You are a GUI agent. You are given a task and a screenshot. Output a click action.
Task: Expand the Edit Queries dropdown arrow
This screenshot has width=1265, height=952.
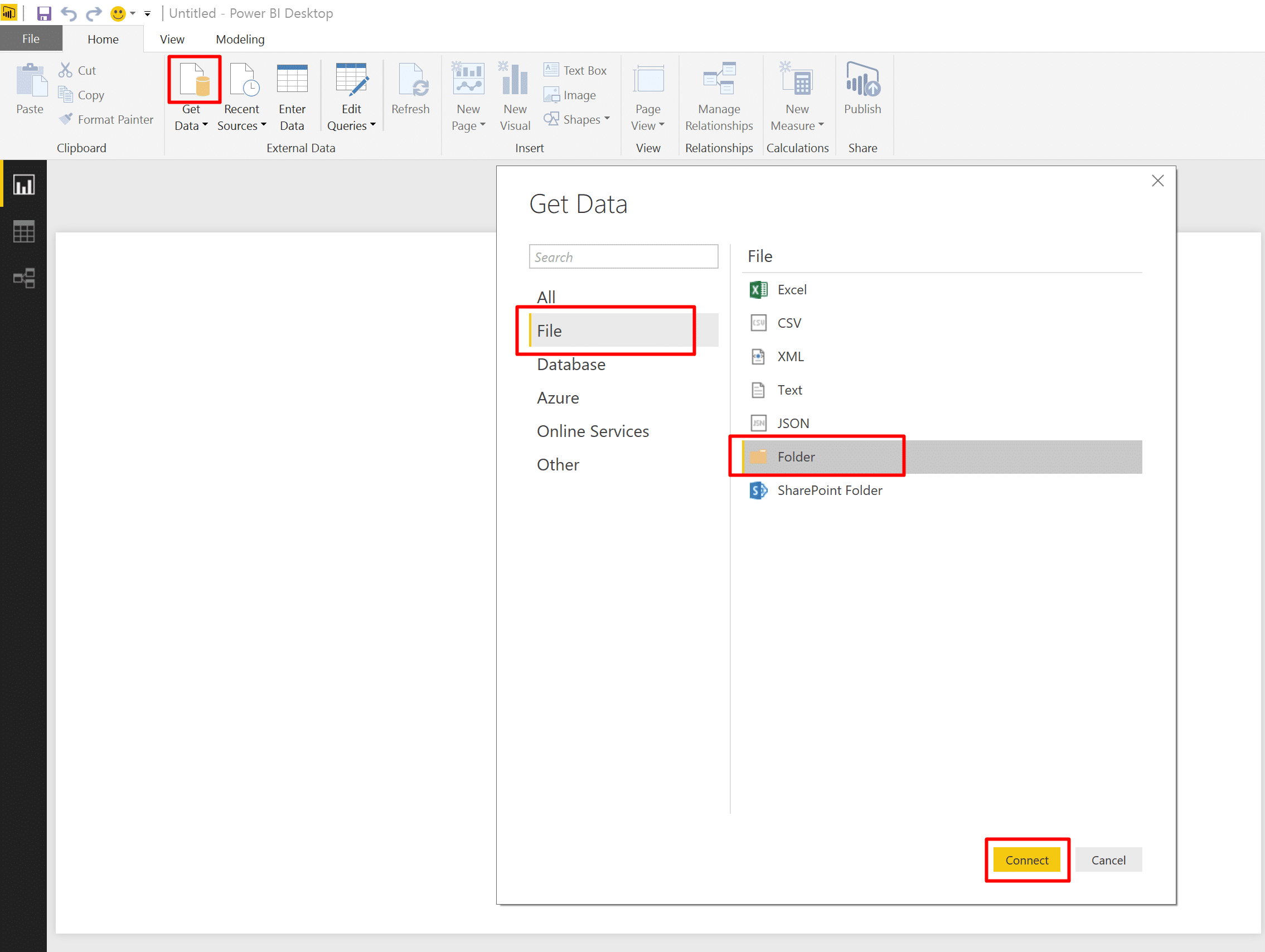click(373, 125)
